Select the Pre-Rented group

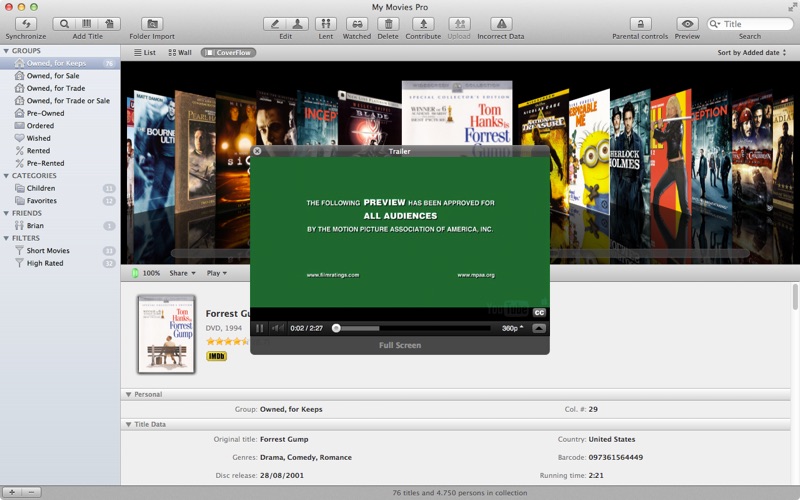point(60,163)
